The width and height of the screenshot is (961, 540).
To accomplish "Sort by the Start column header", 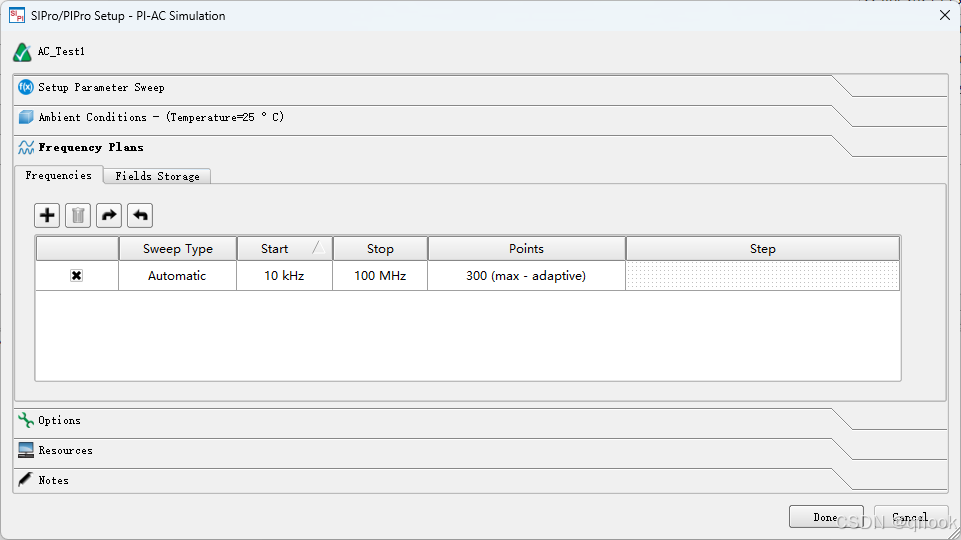I will (284, 249).
